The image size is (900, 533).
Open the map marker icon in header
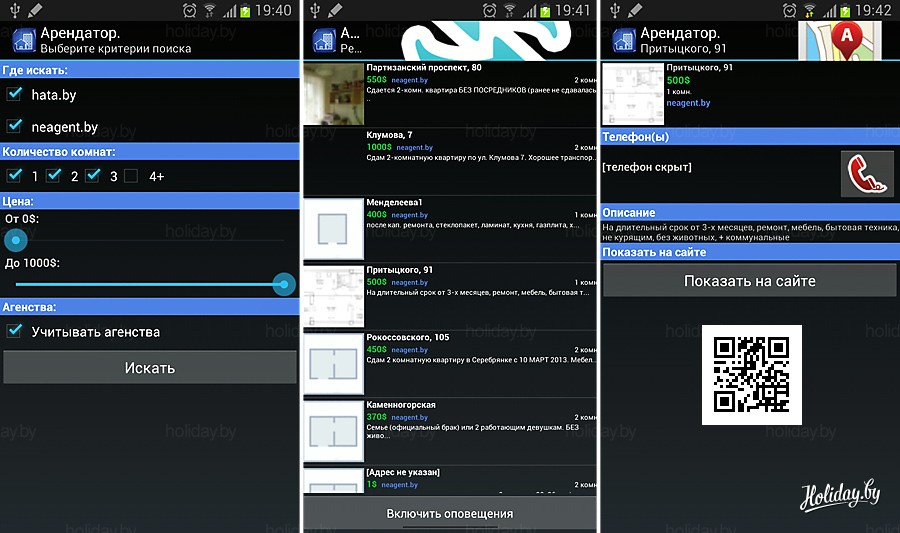point(846,40)
